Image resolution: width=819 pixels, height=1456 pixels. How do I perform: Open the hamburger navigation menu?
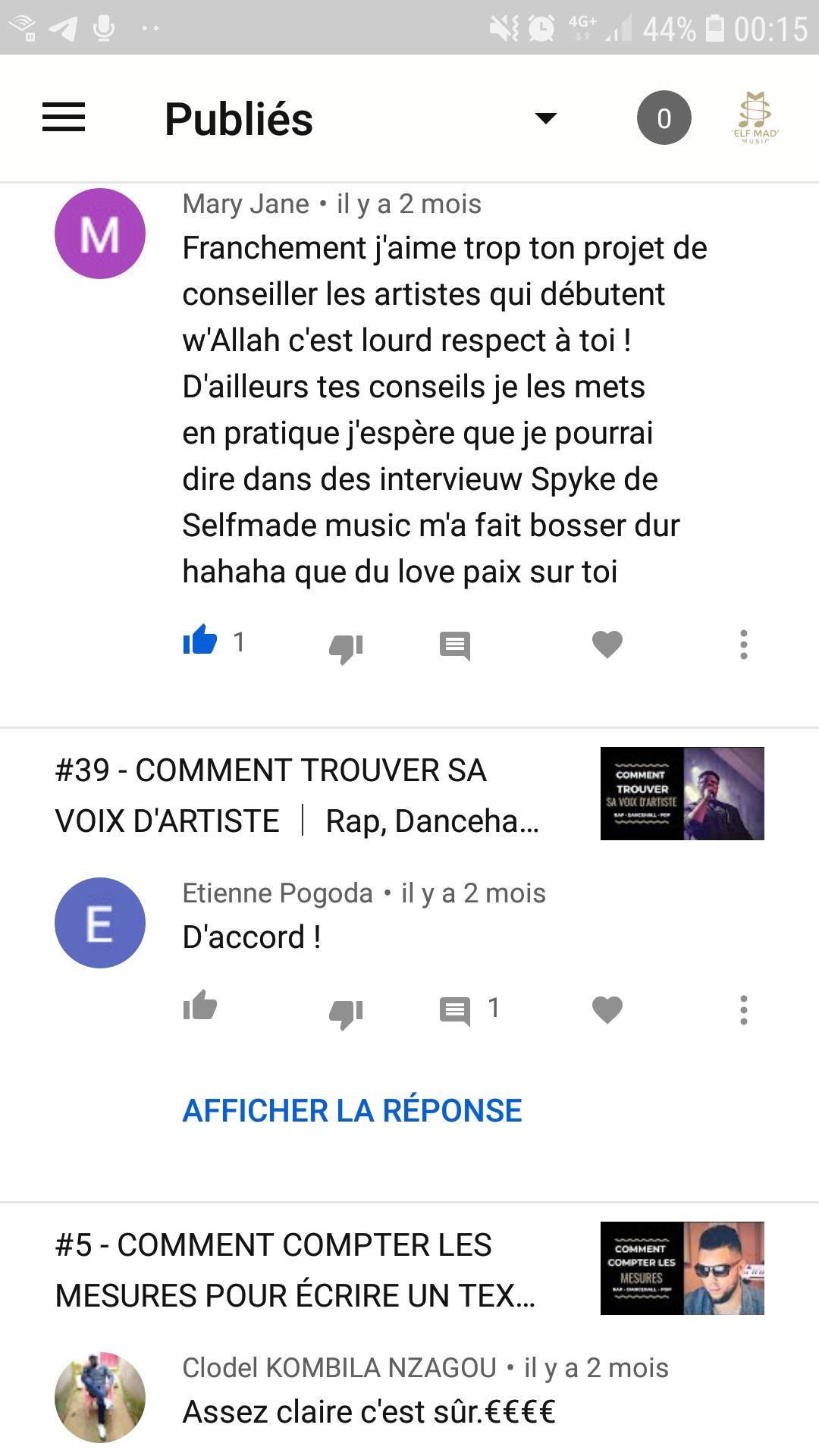pyautogui.click(x=64, y=118)
